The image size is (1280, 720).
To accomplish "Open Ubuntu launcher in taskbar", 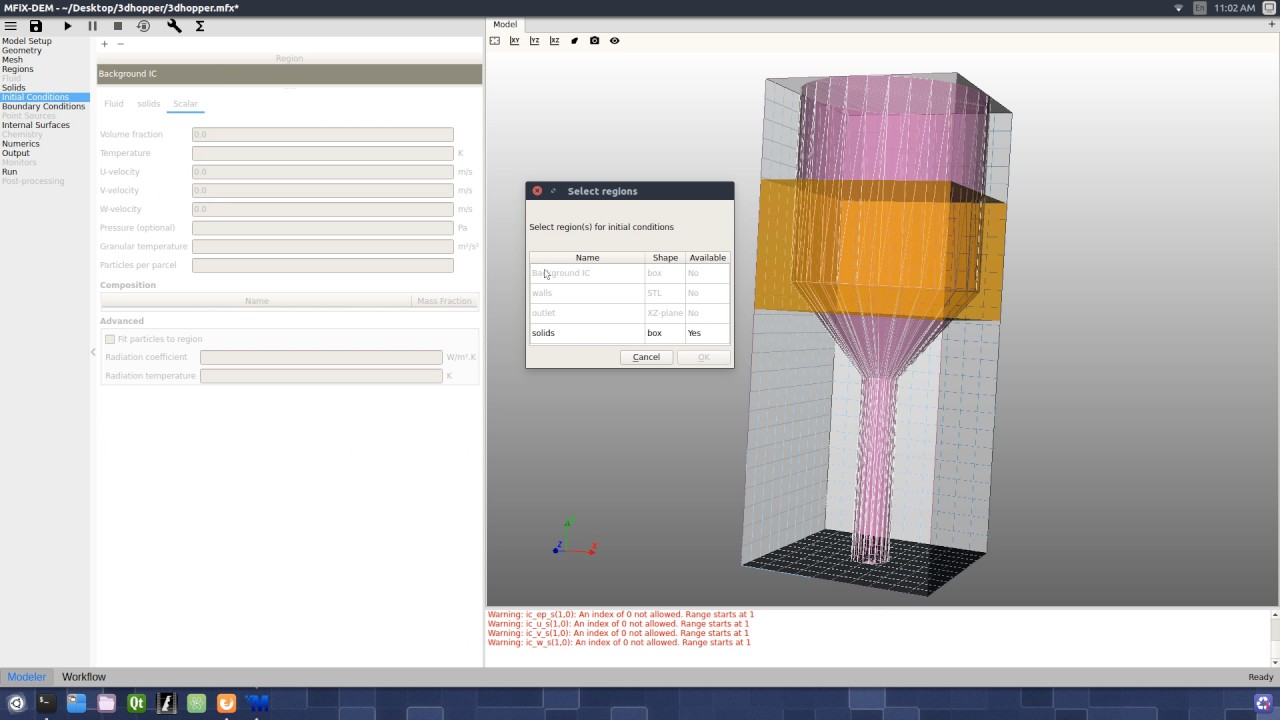I will point(16,703).
